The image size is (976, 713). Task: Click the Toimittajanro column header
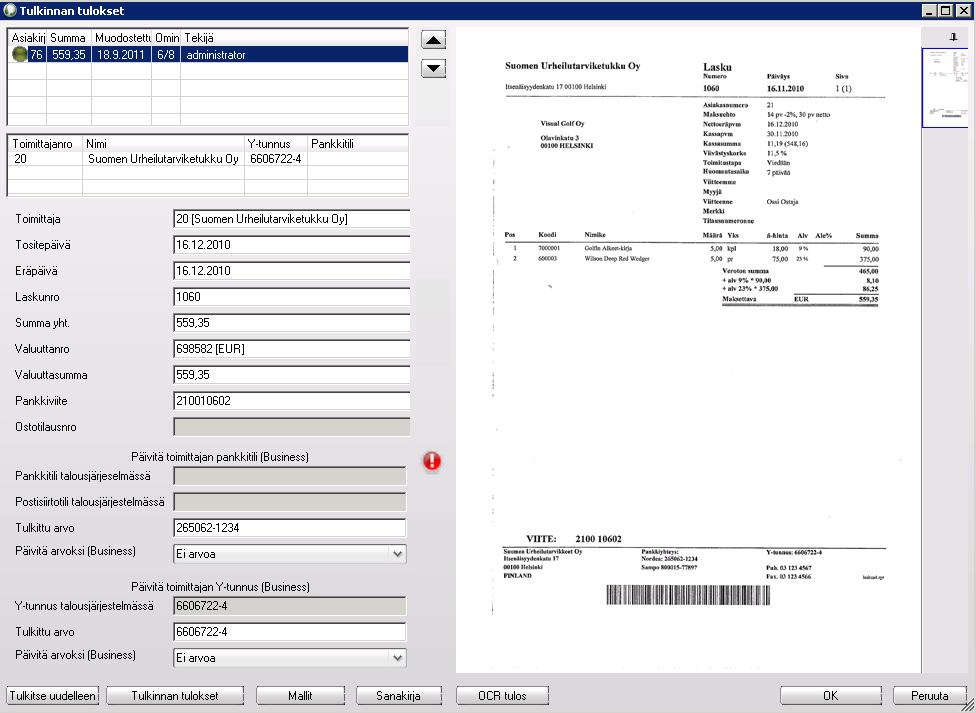(x=45, y=144)
